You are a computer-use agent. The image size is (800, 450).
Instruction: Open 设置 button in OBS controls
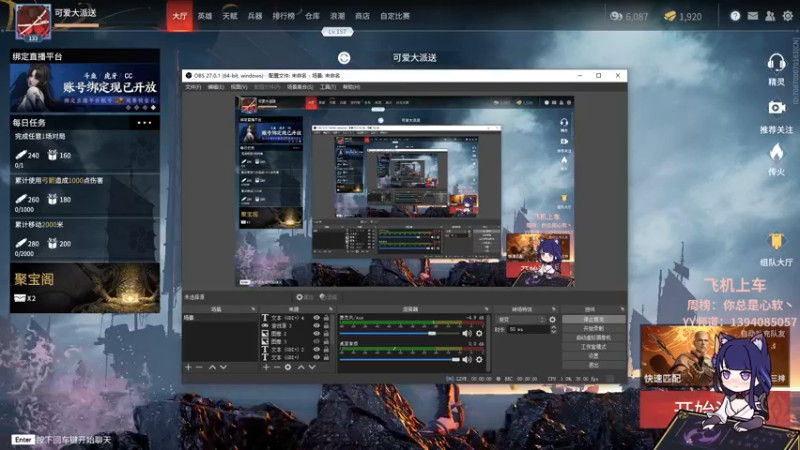point(593,356)
